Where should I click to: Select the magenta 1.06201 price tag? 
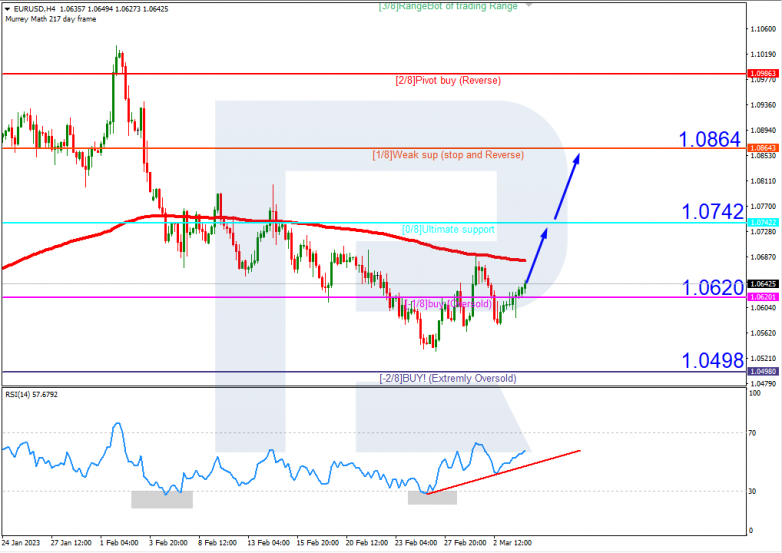click(762, 297)
